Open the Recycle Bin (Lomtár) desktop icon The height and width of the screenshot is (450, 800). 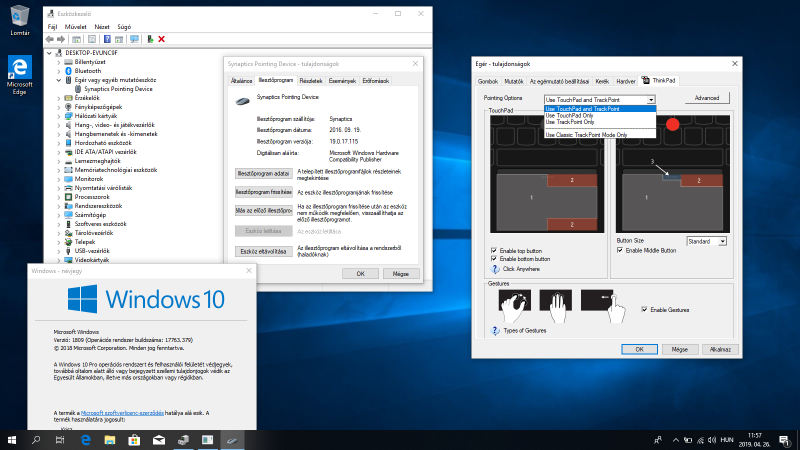19,20
